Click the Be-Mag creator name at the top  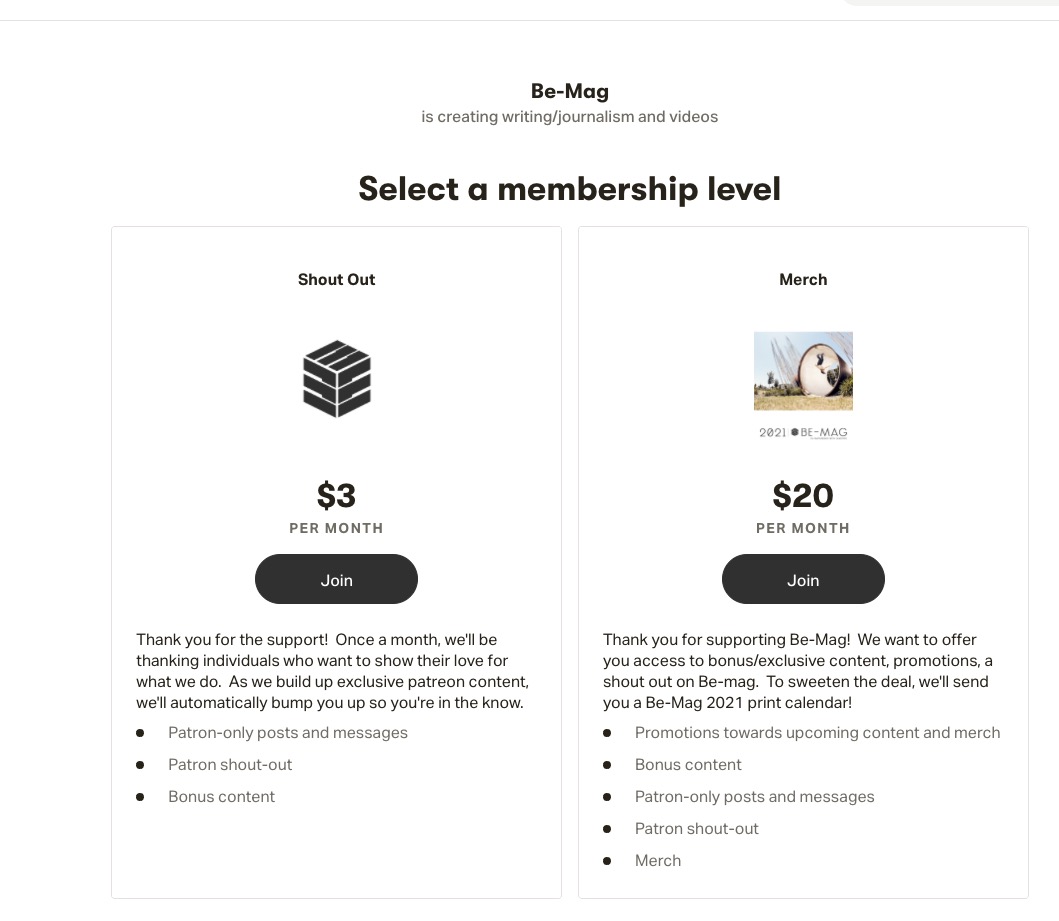tap(569, 91)
